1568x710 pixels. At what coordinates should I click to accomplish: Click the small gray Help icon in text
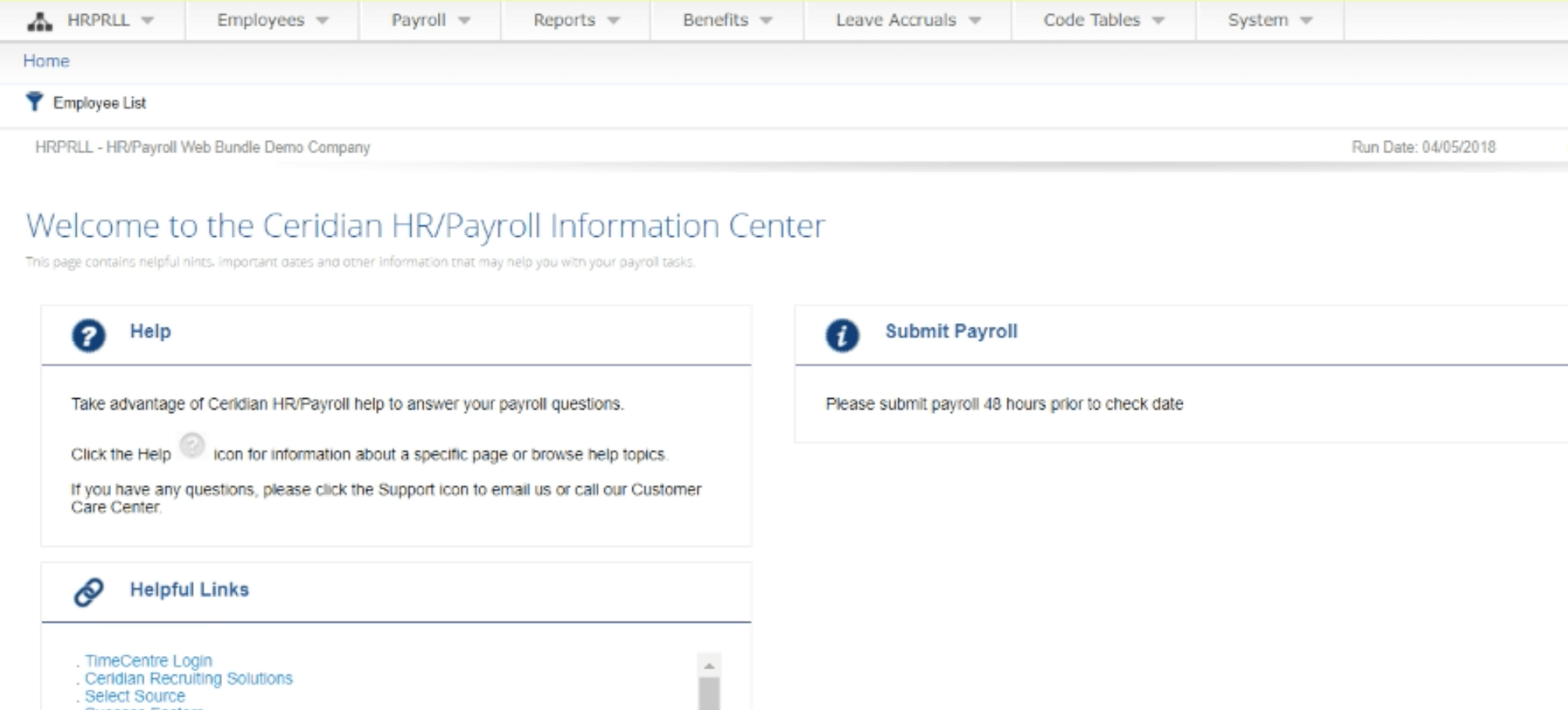pyautogui.click(x=192, y=446)
